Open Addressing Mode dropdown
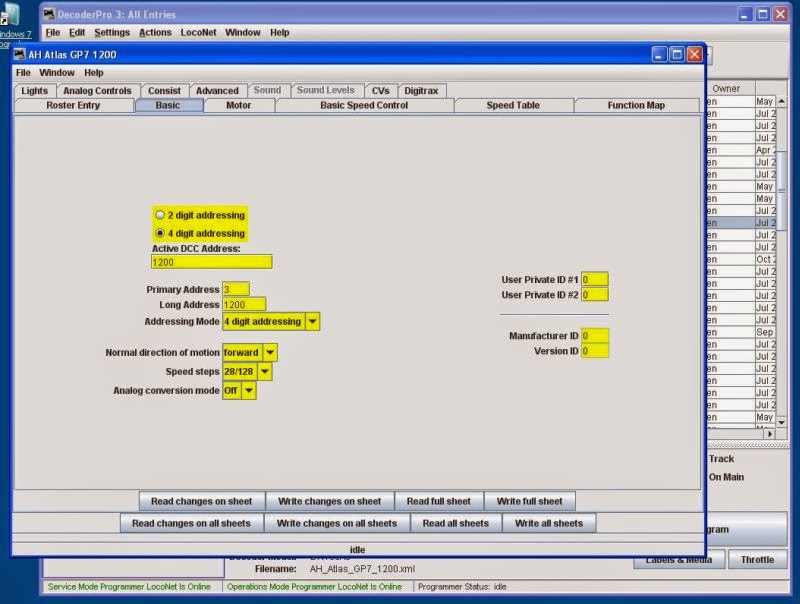 pyautogui.click(x=312, y=321)
